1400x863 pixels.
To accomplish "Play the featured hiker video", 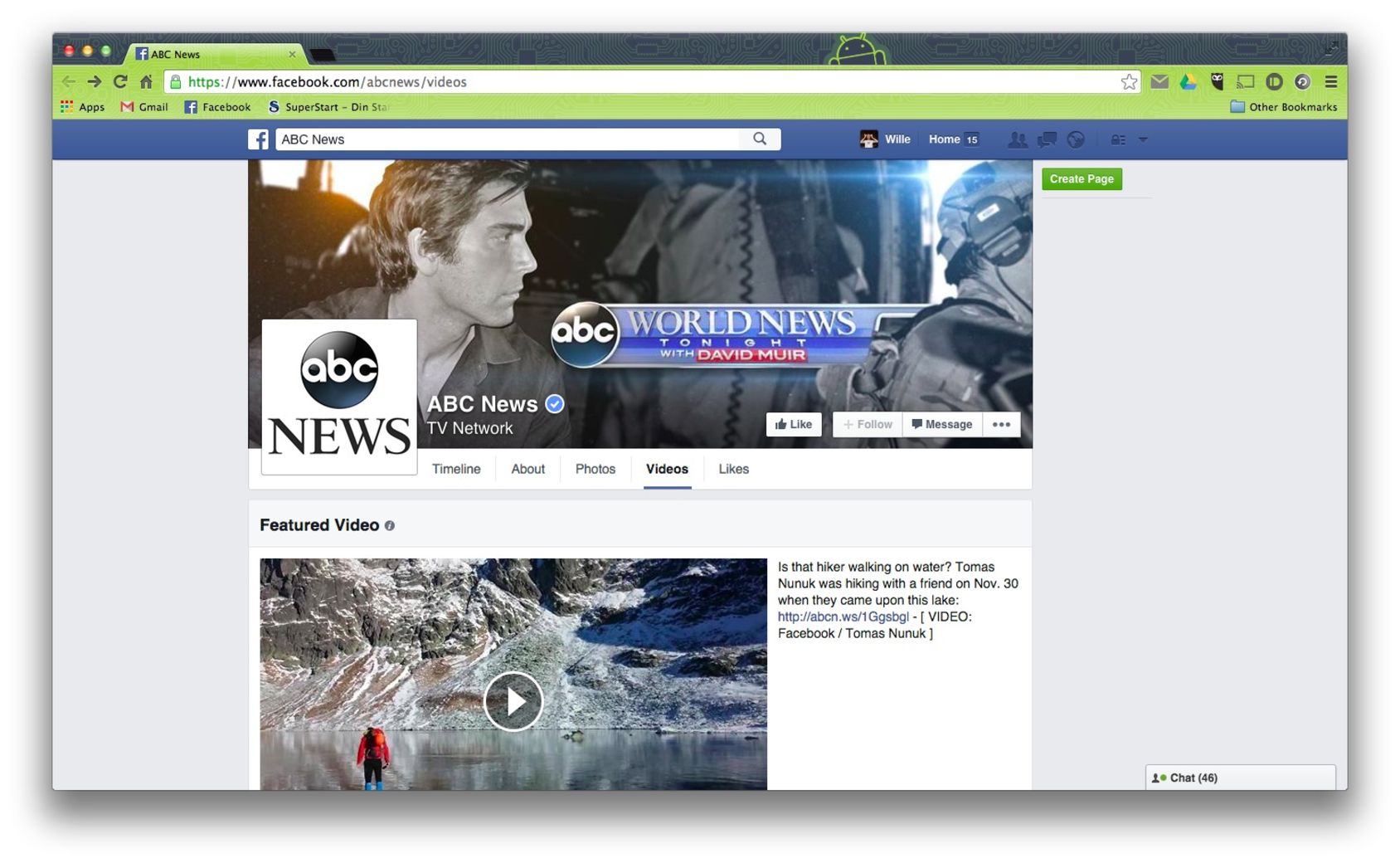I will (513, 701).
